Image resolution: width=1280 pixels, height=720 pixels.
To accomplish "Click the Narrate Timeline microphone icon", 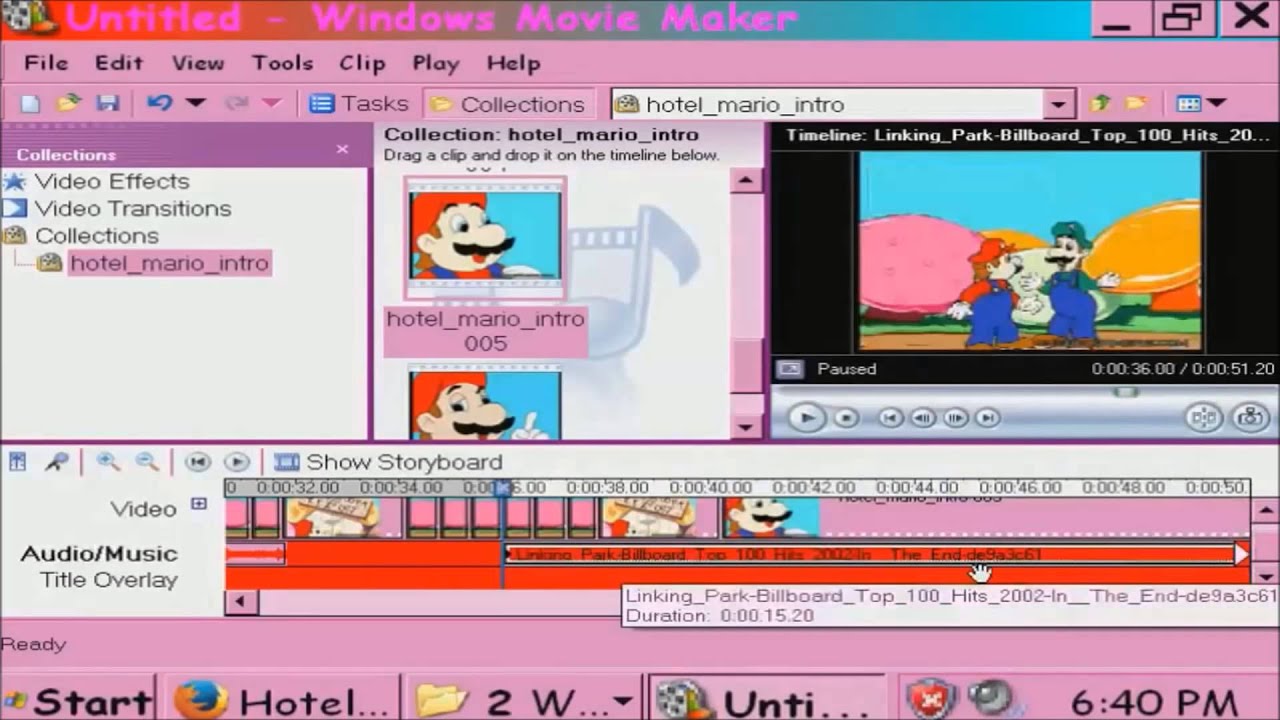I will coord(57,462).
